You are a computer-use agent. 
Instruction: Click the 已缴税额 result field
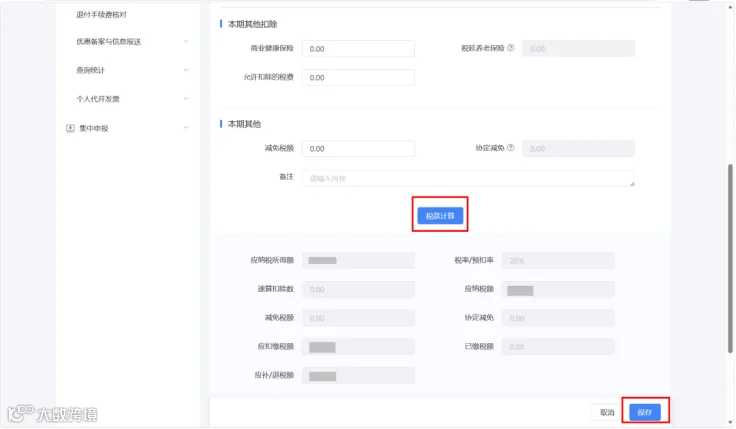pos(558,346)
